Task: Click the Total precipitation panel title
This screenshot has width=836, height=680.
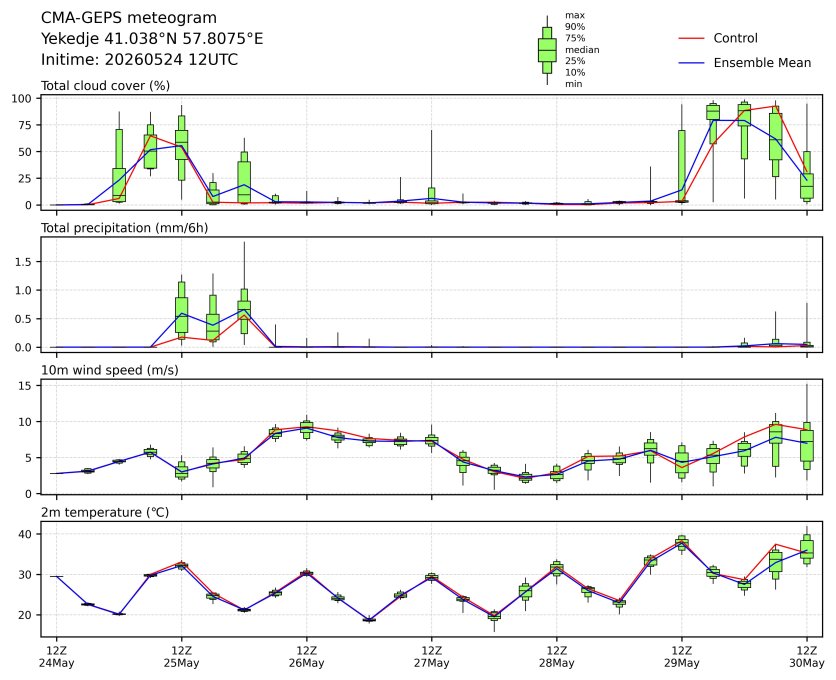Action: pos(125,228)
